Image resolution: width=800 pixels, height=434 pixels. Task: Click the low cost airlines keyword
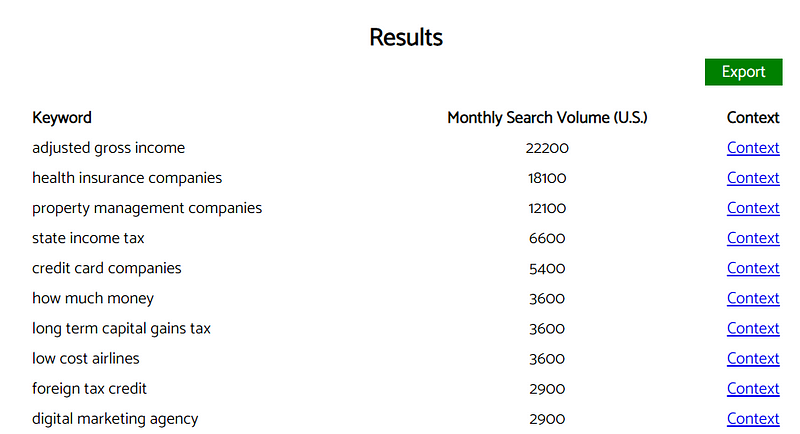(x=86, y=359)
